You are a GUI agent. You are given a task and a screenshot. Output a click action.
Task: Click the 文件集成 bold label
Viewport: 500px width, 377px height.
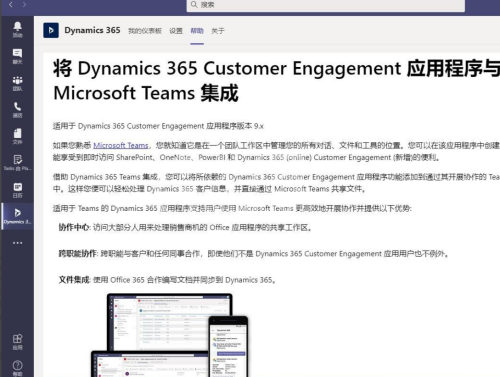[74, 280]
